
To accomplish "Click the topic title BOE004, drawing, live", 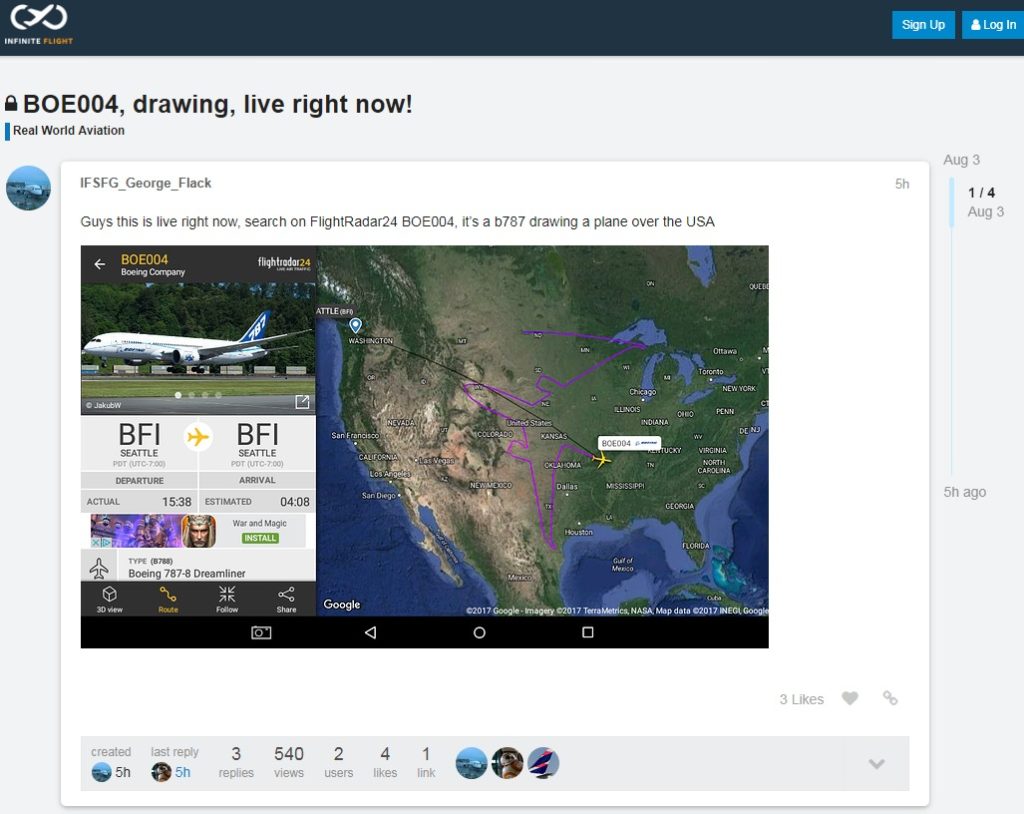I will pos(217,105).
